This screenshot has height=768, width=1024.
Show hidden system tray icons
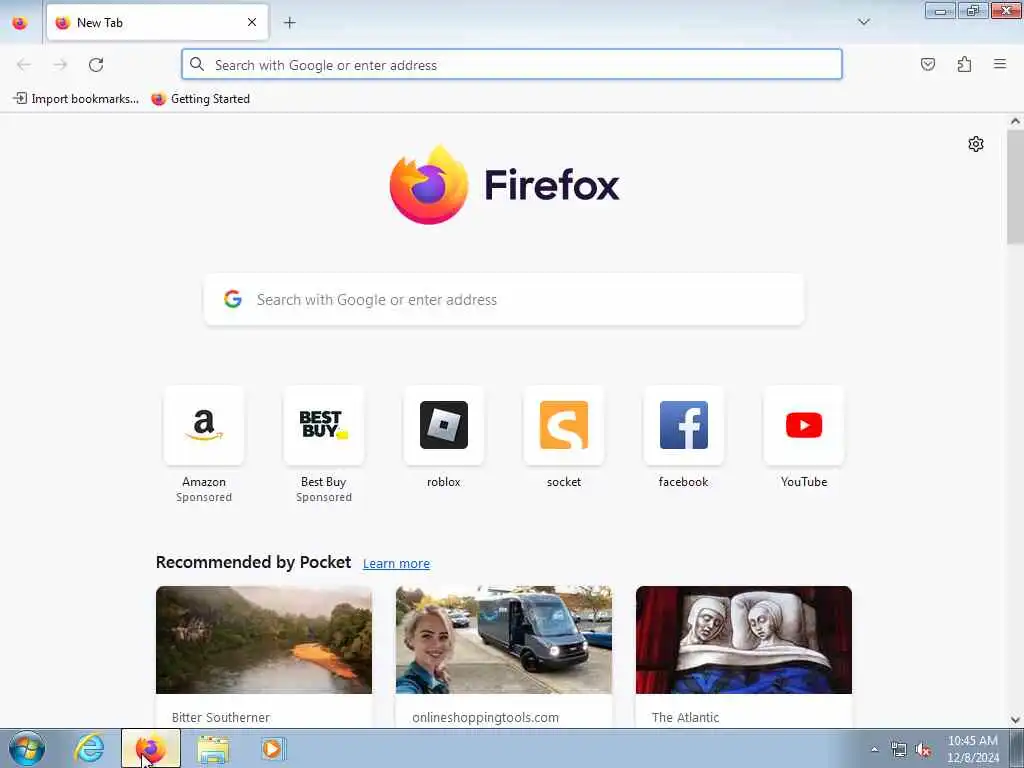tap(874, 749)
